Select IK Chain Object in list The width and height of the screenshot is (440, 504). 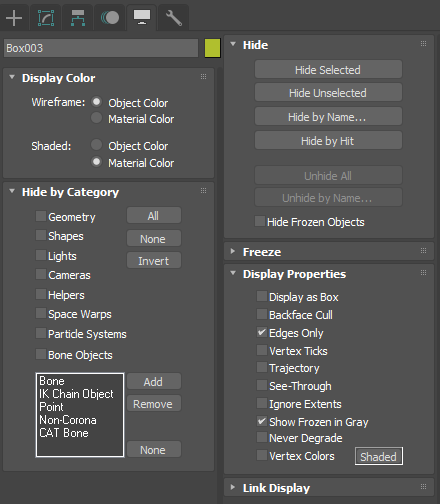pyautogui.click(x=76, y=394)
